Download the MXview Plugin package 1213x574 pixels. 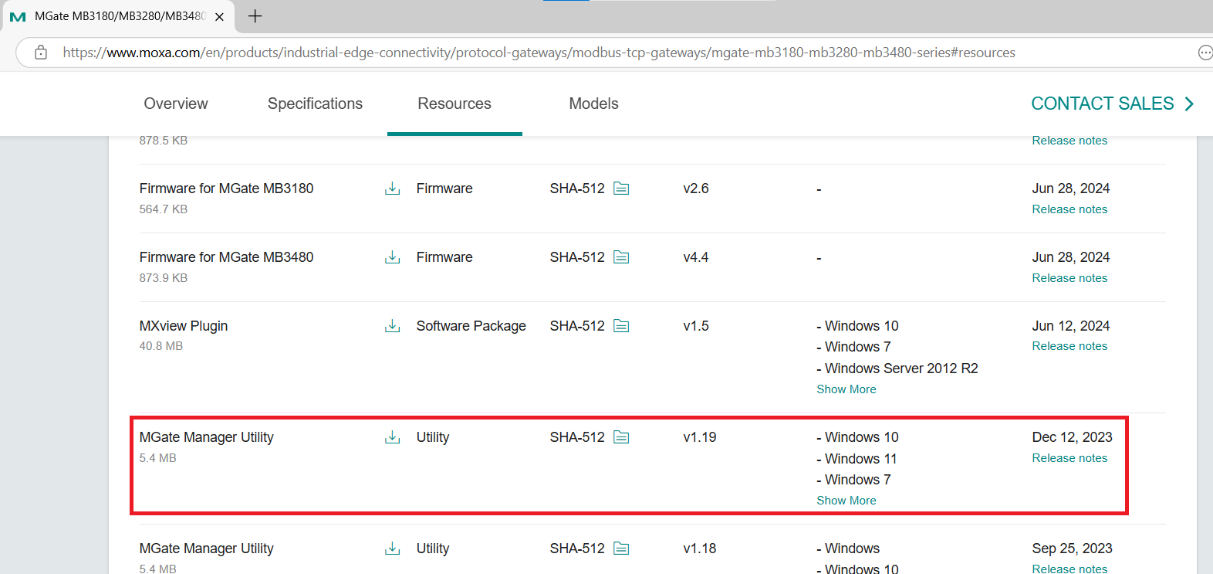(392, 326)
